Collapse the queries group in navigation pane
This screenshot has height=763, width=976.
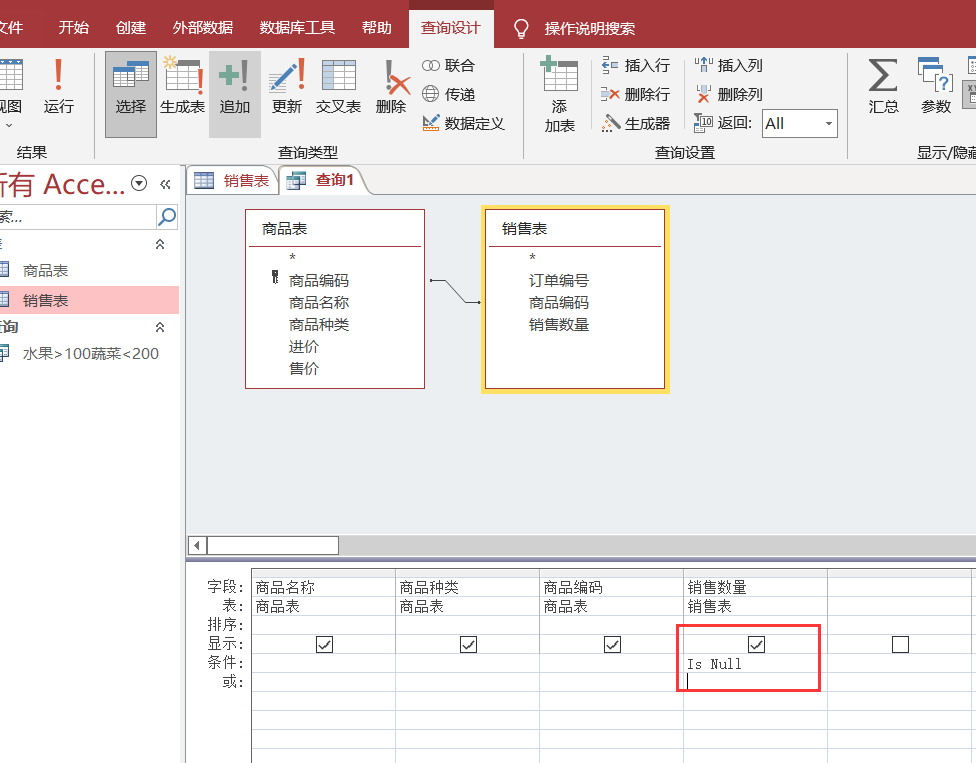(x=160, y=327)
